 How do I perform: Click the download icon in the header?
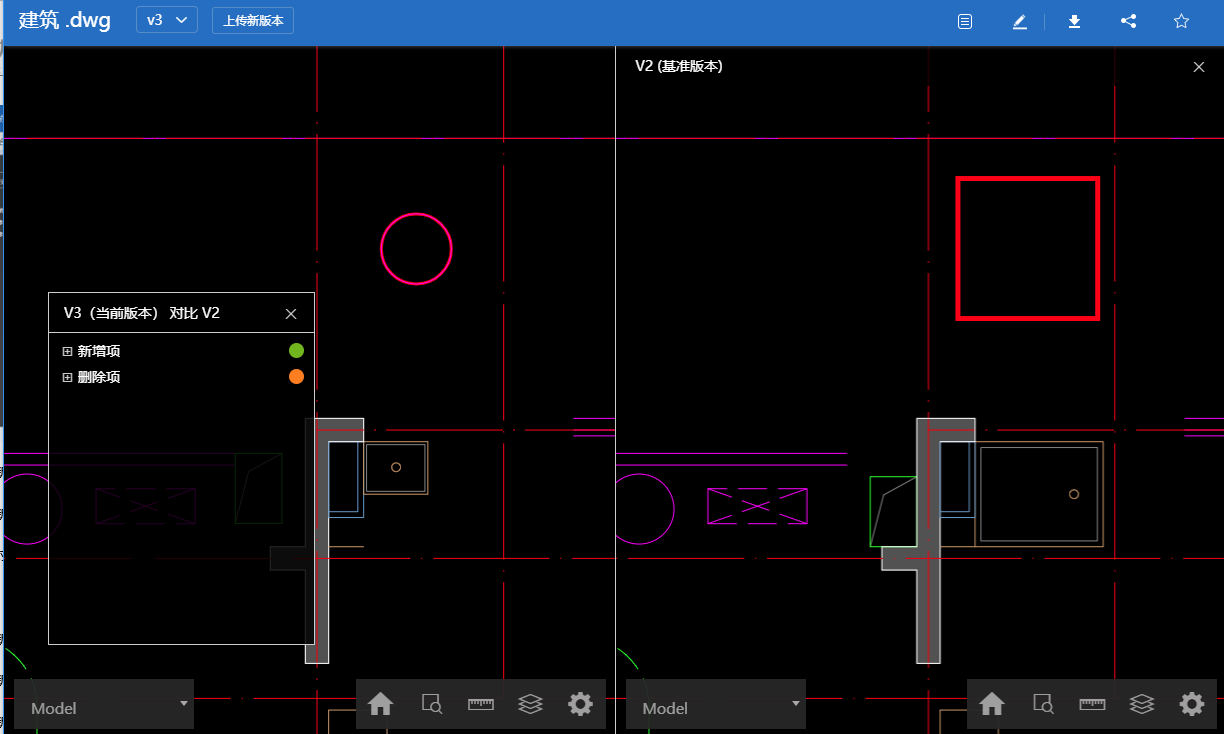click(1074, 21)
